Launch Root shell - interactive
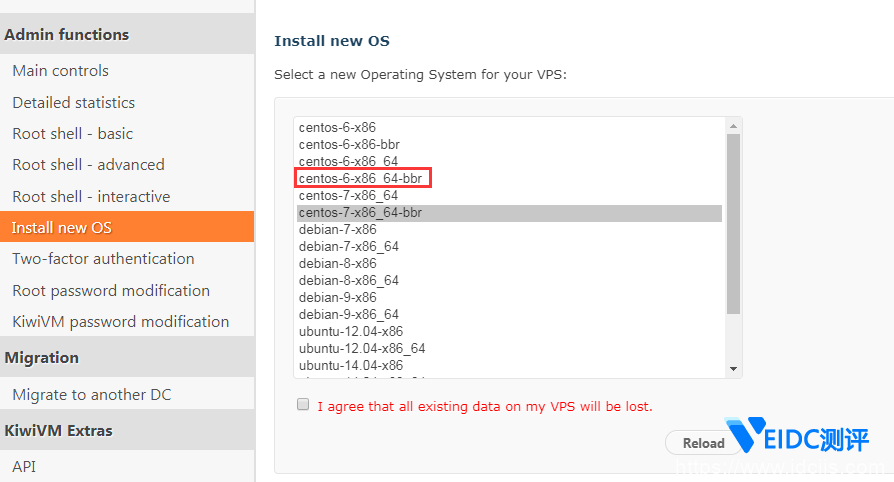894x482 pixels. 91,197
